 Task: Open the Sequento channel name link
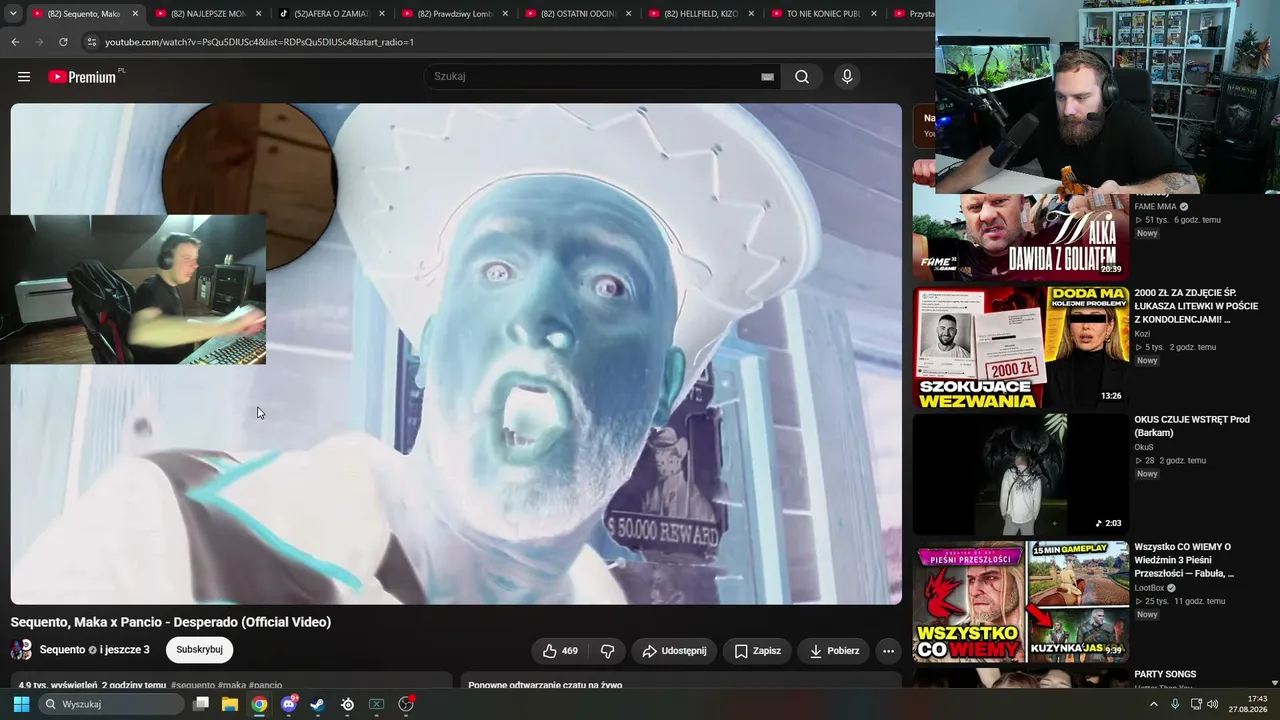point(62,650)
